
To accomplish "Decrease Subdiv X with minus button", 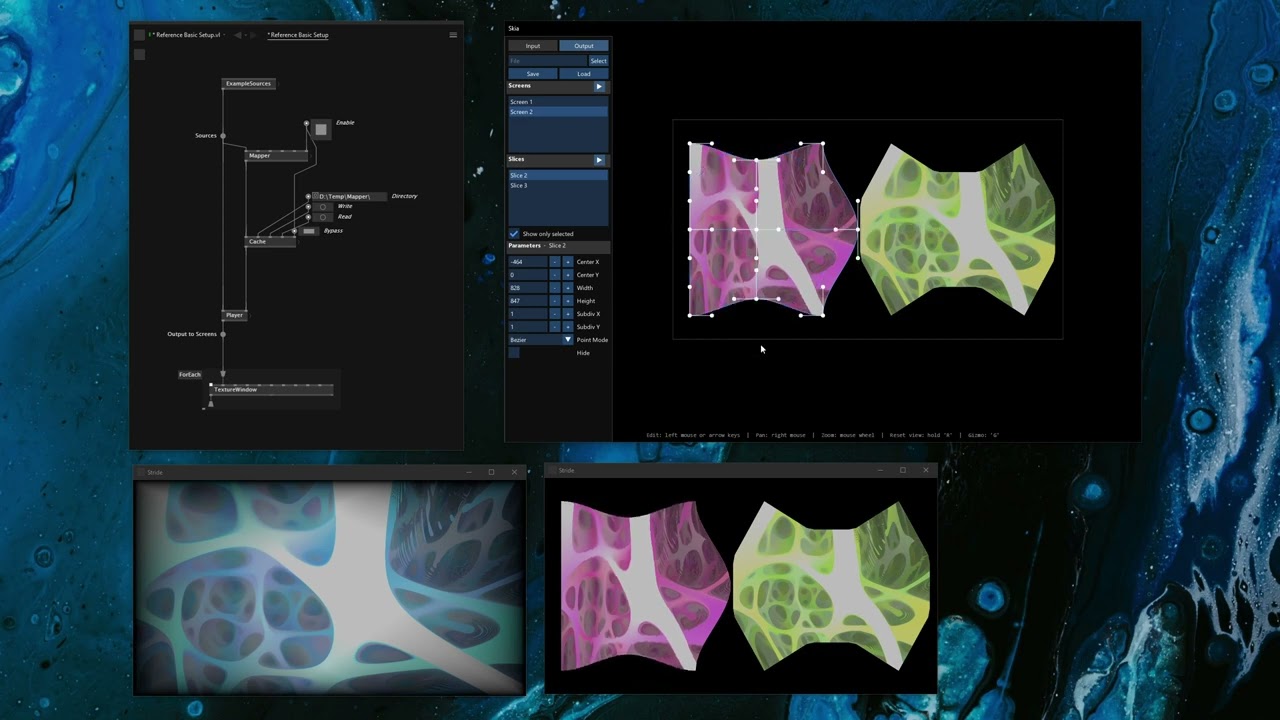I will pos(555,314).
